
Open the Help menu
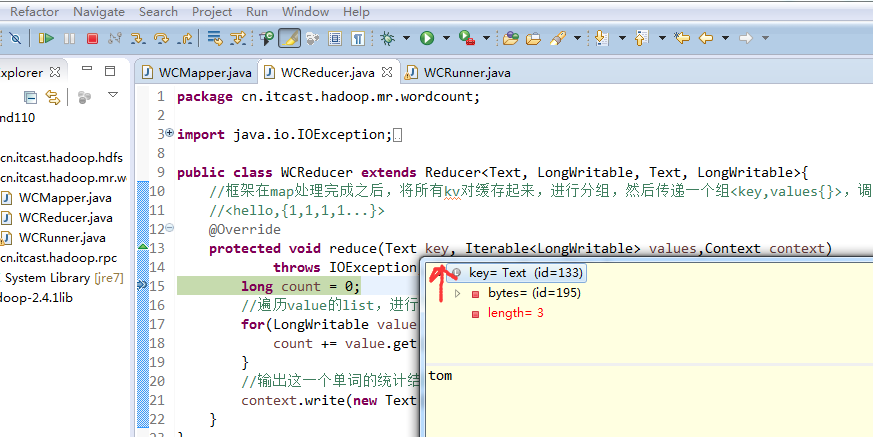(x=356, y=11)
